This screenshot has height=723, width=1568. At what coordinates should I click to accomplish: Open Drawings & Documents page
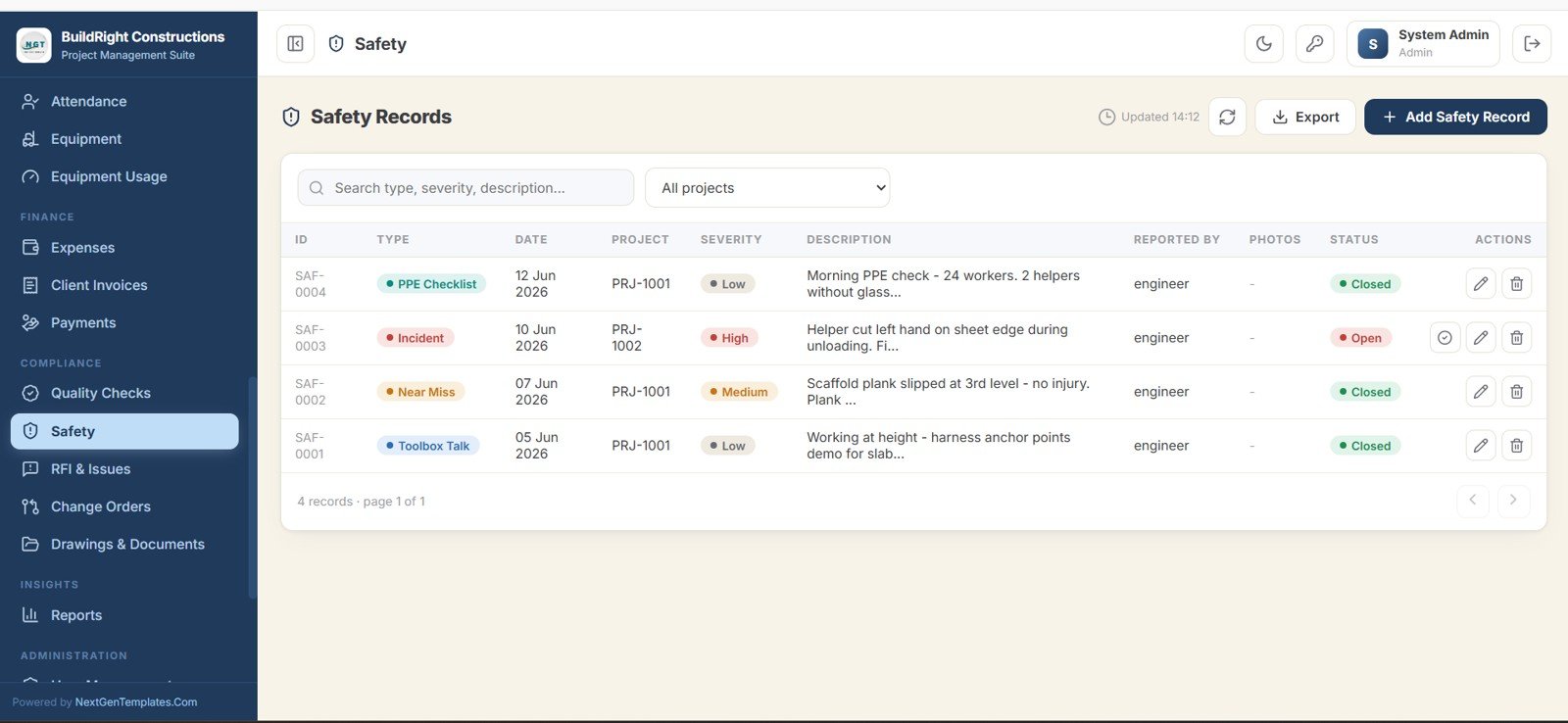[x=124, y=544]
